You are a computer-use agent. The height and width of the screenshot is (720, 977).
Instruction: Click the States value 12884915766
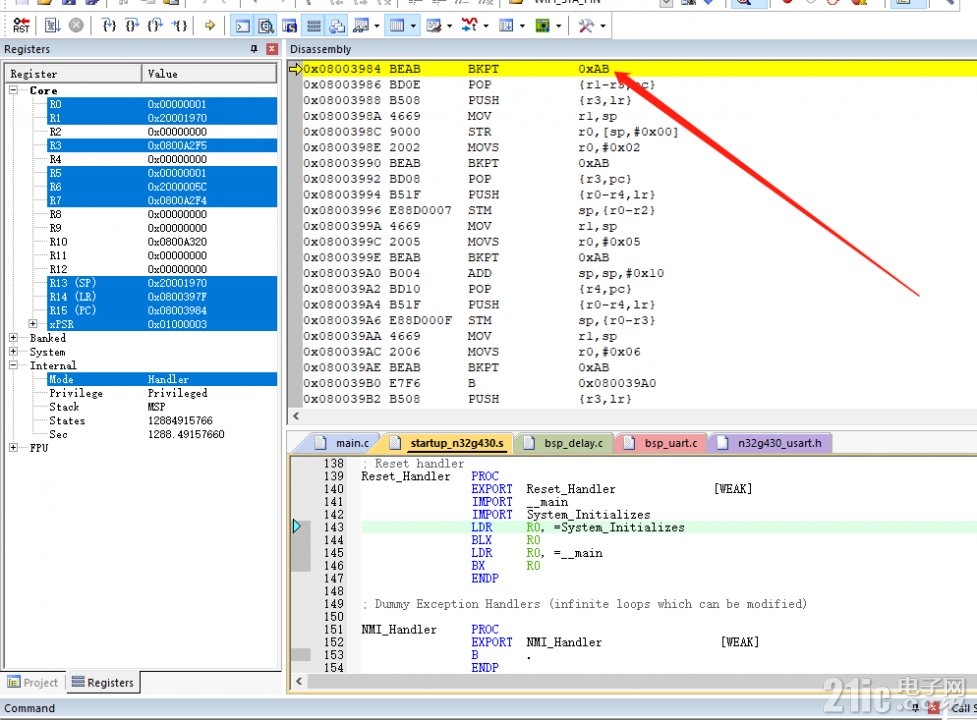(x=180, y=420)
